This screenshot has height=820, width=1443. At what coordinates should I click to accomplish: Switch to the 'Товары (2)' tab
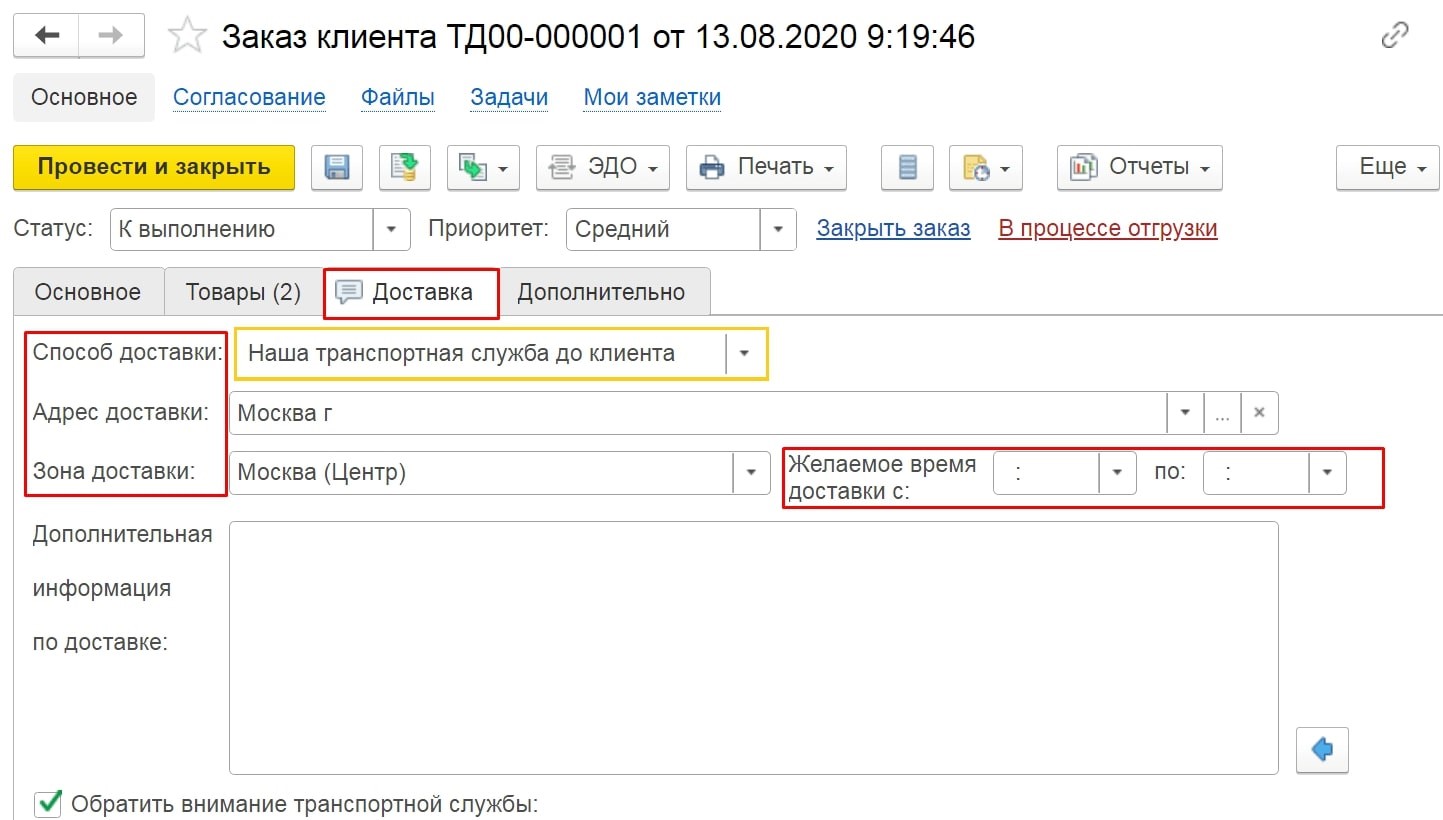tap(243, 292)
